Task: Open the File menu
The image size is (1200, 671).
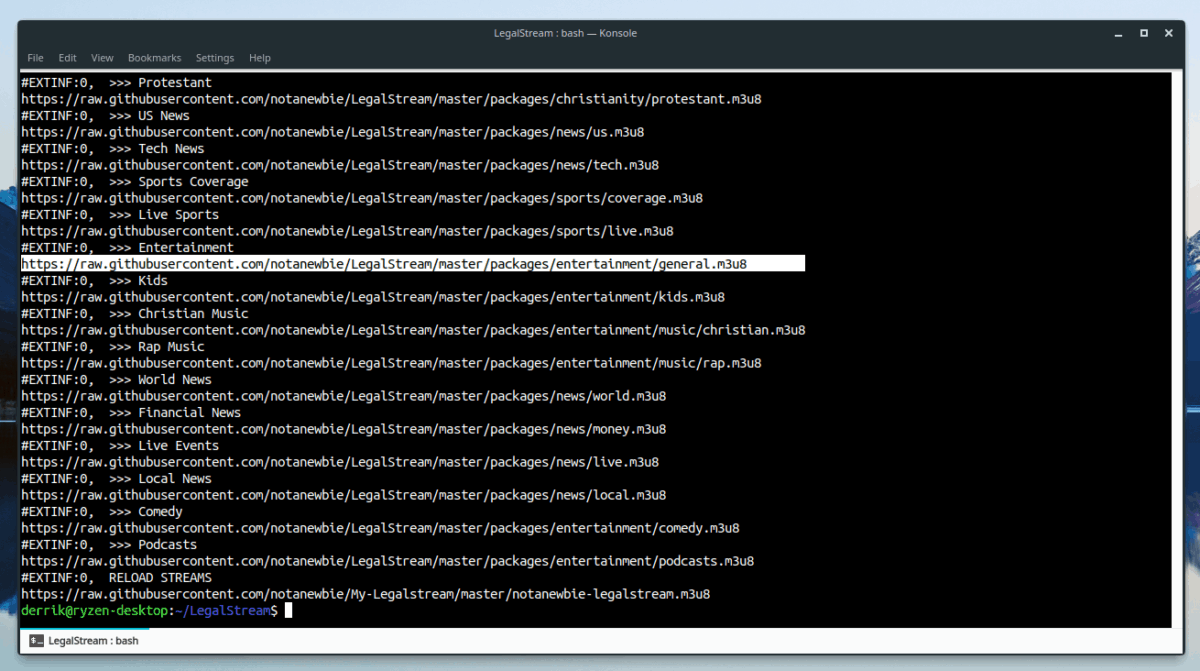Action: pos(35,57)
